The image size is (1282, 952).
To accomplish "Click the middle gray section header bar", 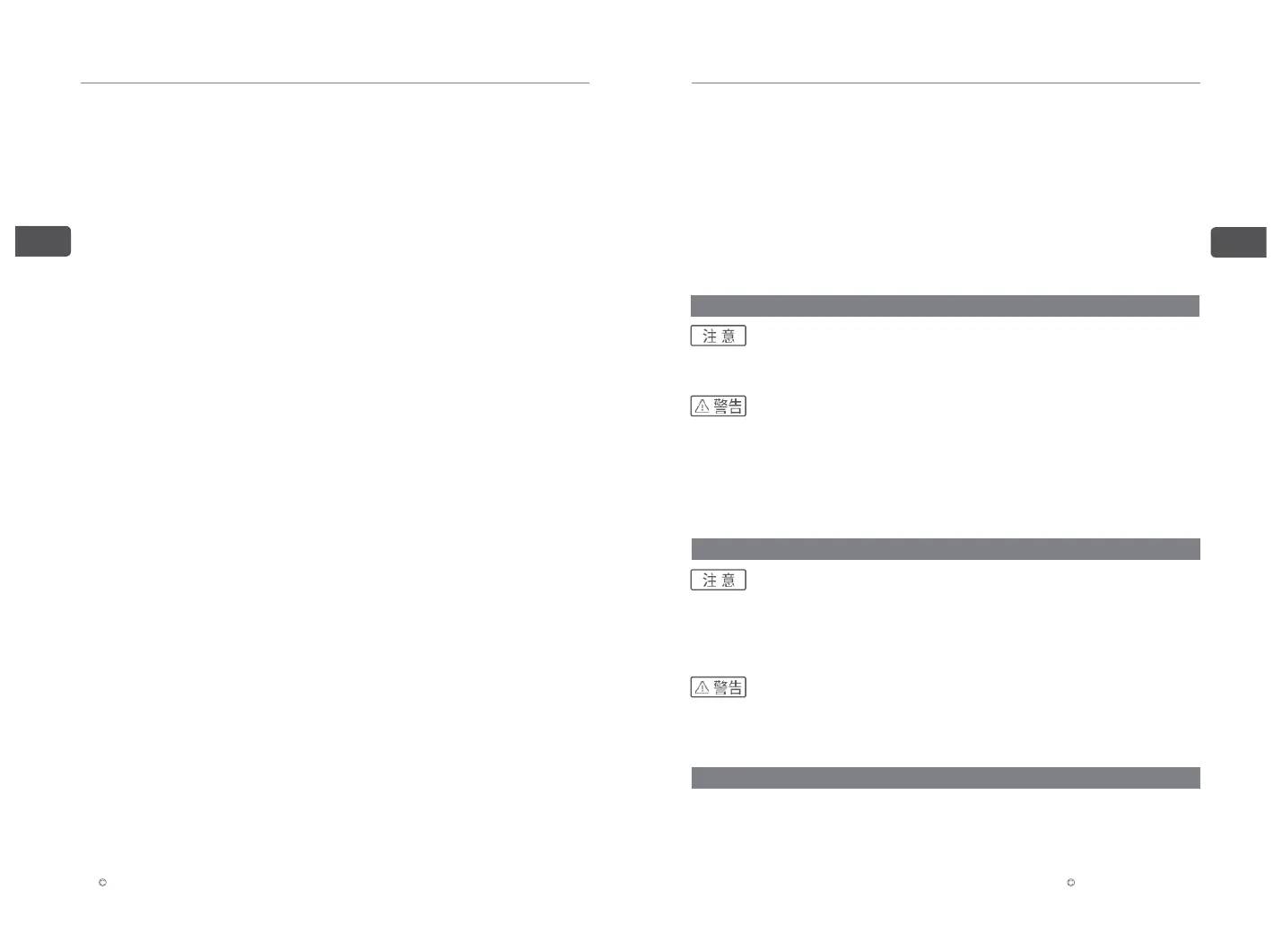I will click(946, 549).
